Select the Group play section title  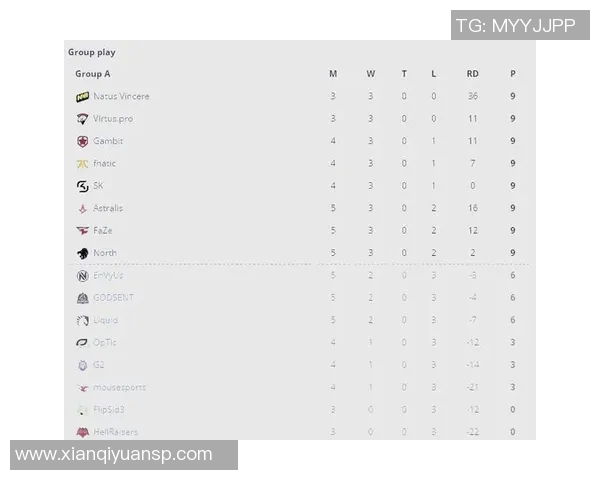(x=91, y=52)
